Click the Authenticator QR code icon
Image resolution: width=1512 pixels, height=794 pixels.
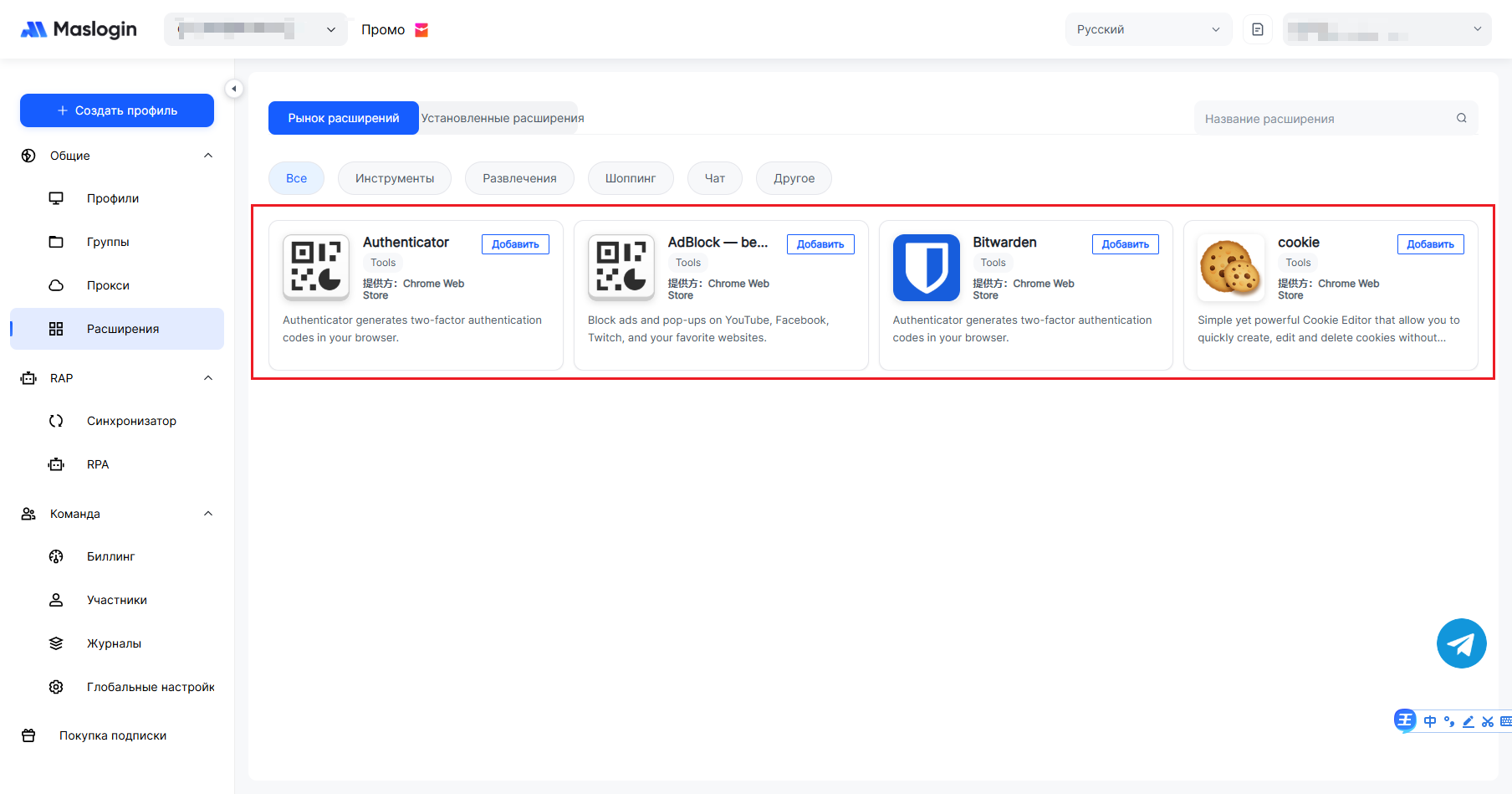coord(316,268)
